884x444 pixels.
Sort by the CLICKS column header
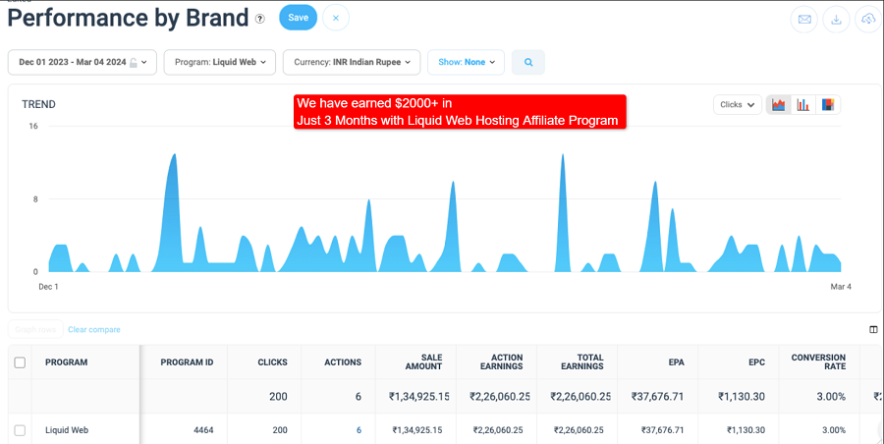point(272,362)
